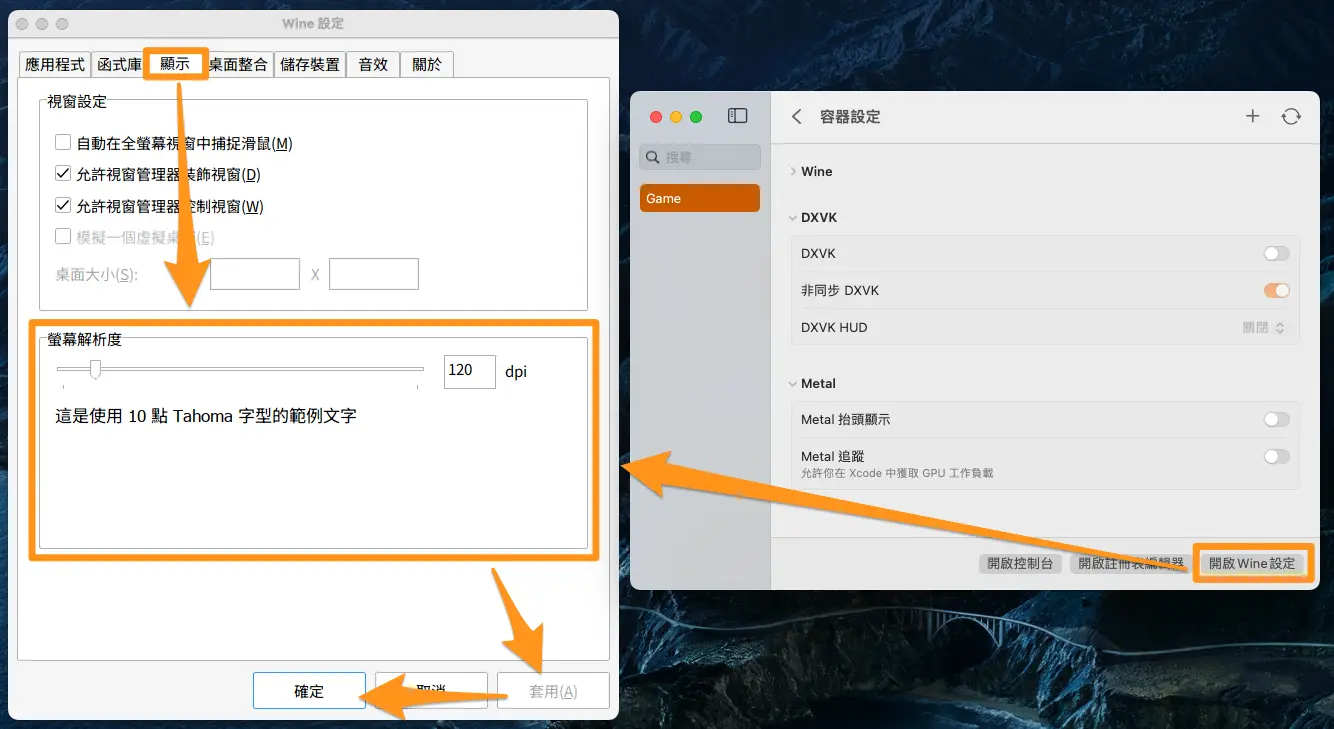Screen dimensions: 1334x729
Task: Click the 套用(A) button
Action: pos(553,691)
